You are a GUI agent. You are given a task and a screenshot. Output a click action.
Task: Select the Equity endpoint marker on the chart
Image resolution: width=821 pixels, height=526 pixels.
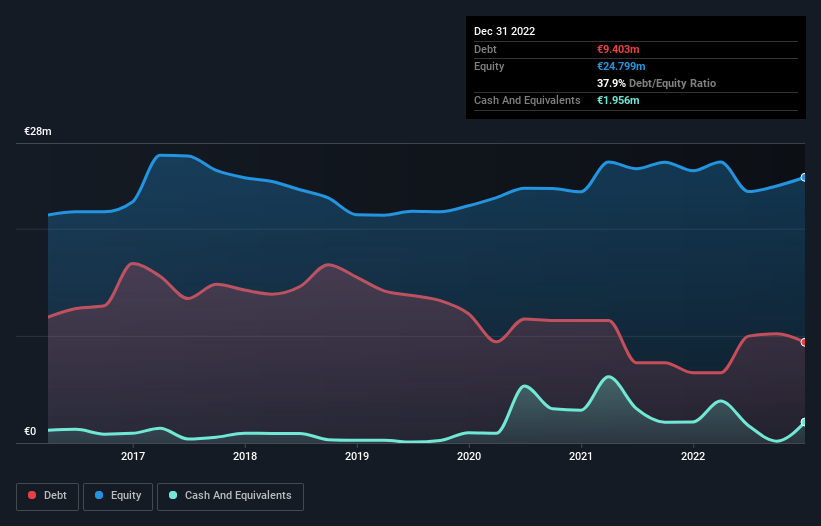[804, 177]
